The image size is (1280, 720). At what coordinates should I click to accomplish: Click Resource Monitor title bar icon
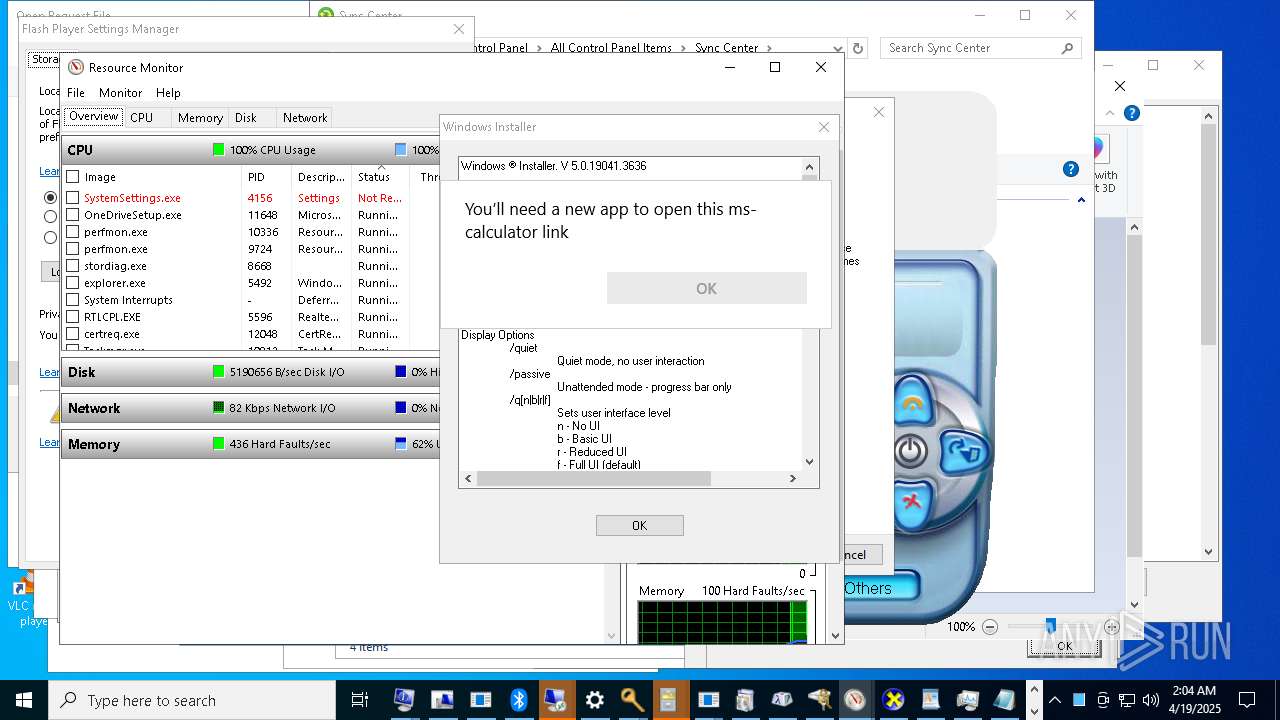coord(76,67)
